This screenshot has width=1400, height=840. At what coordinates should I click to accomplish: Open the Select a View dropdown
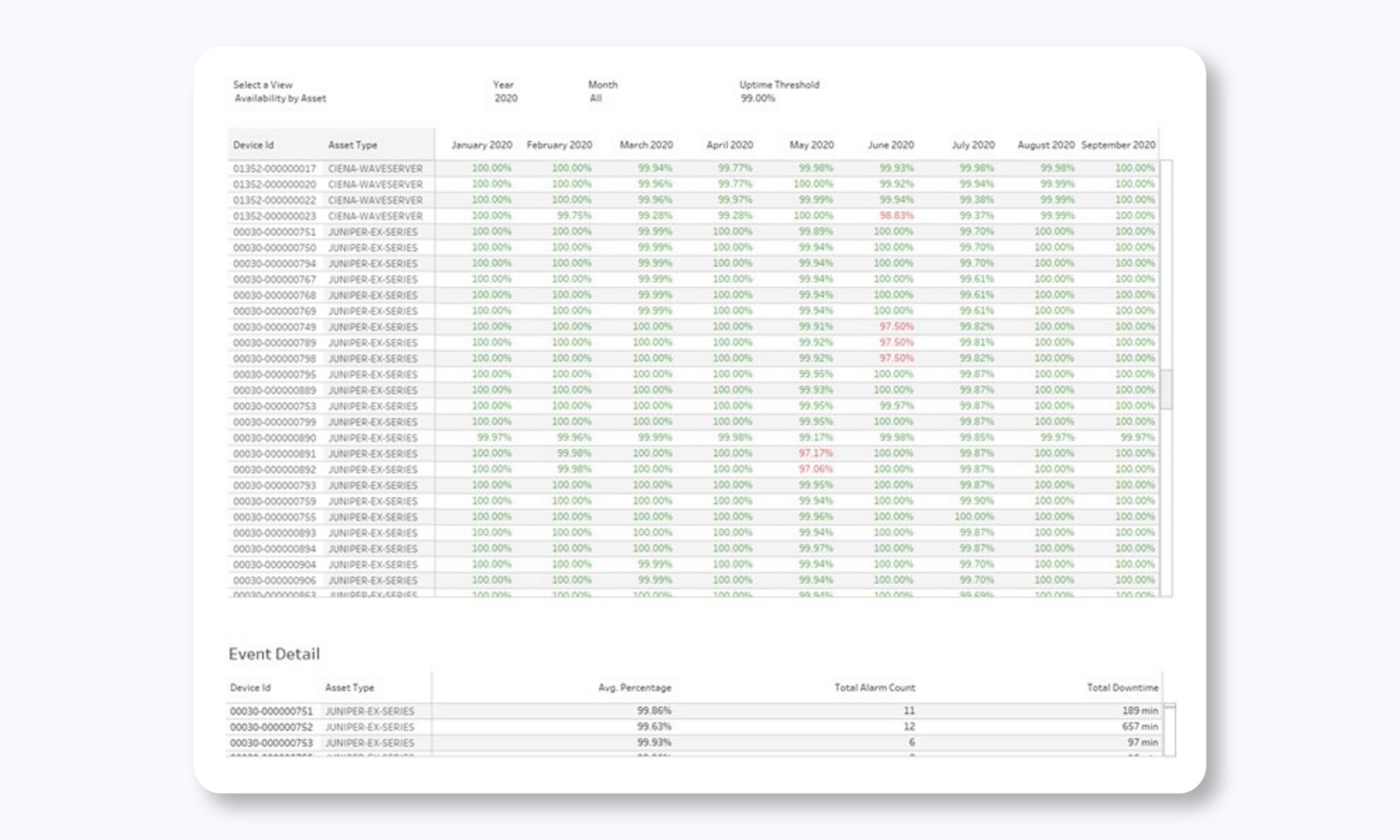(x=279, y=98)
